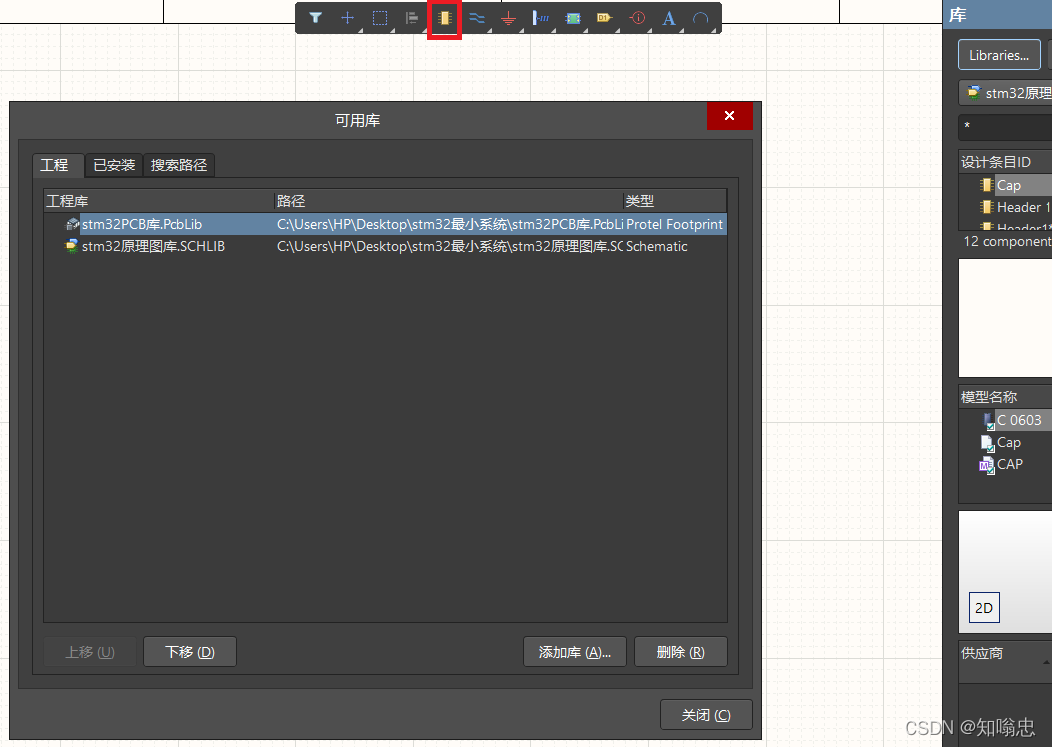Choose the arc drawing tool
Screen dimensions: 1052x747
(700, 18)
